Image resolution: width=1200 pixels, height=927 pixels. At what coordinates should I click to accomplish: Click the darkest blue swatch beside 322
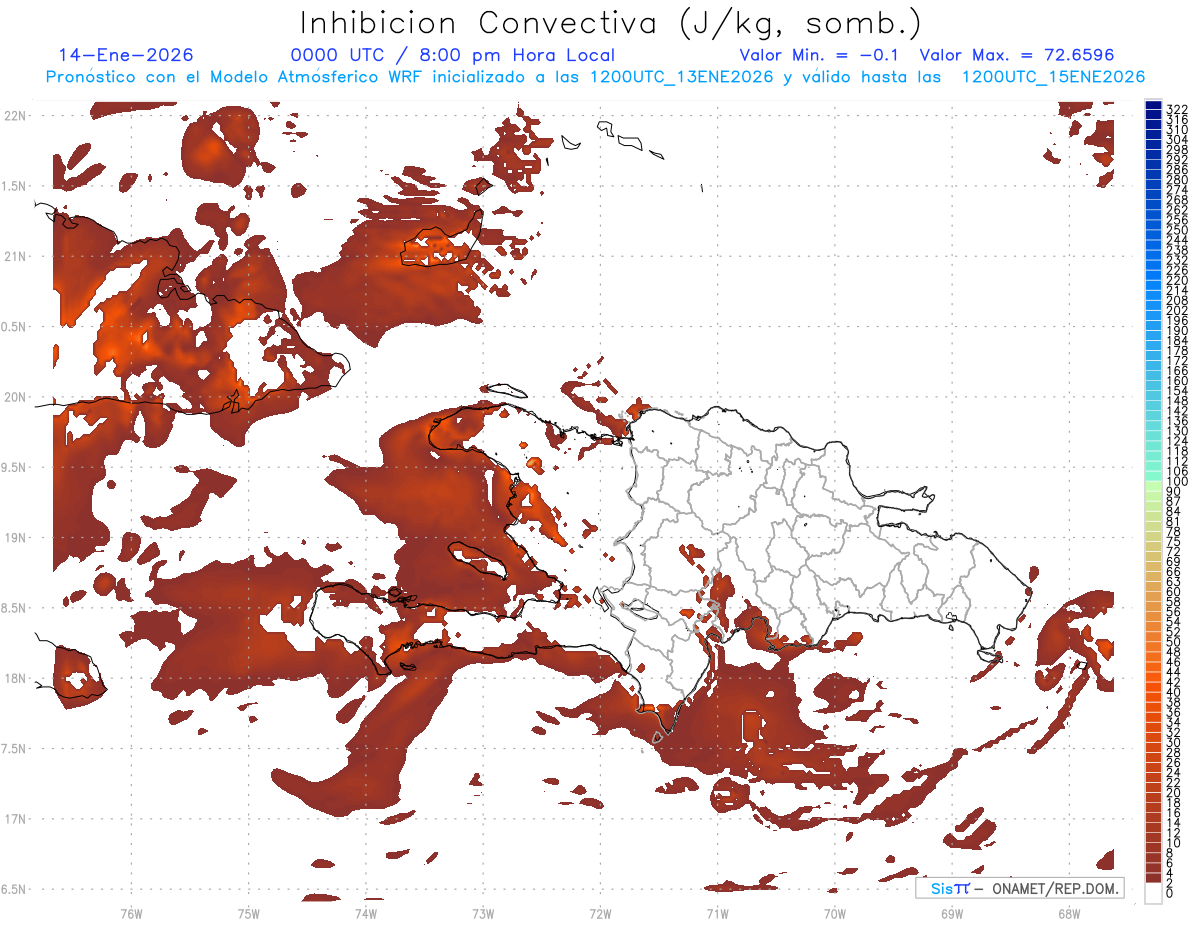tap(1154, 105)
